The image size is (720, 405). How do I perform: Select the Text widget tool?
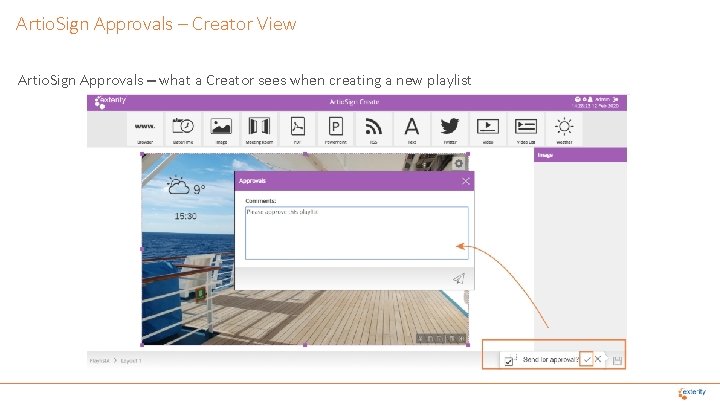coord(411,129)
